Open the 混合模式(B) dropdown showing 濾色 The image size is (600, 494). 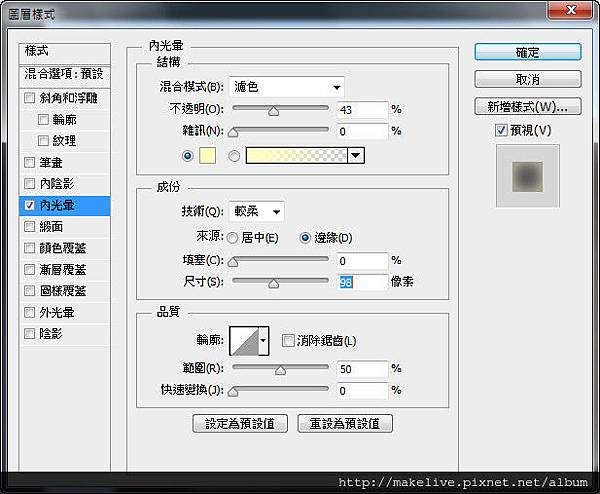(x=287, y=87)
